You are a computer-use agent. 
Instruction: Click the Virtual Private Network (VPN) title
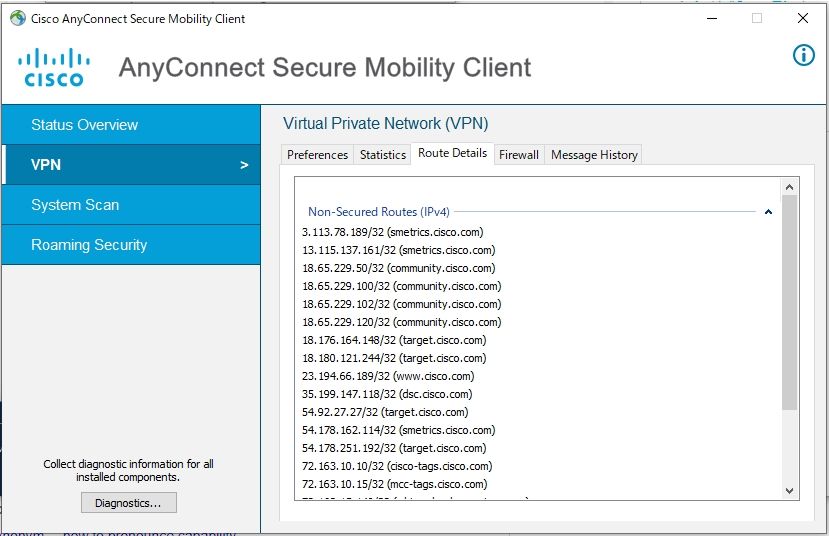(x=385, y=124)
